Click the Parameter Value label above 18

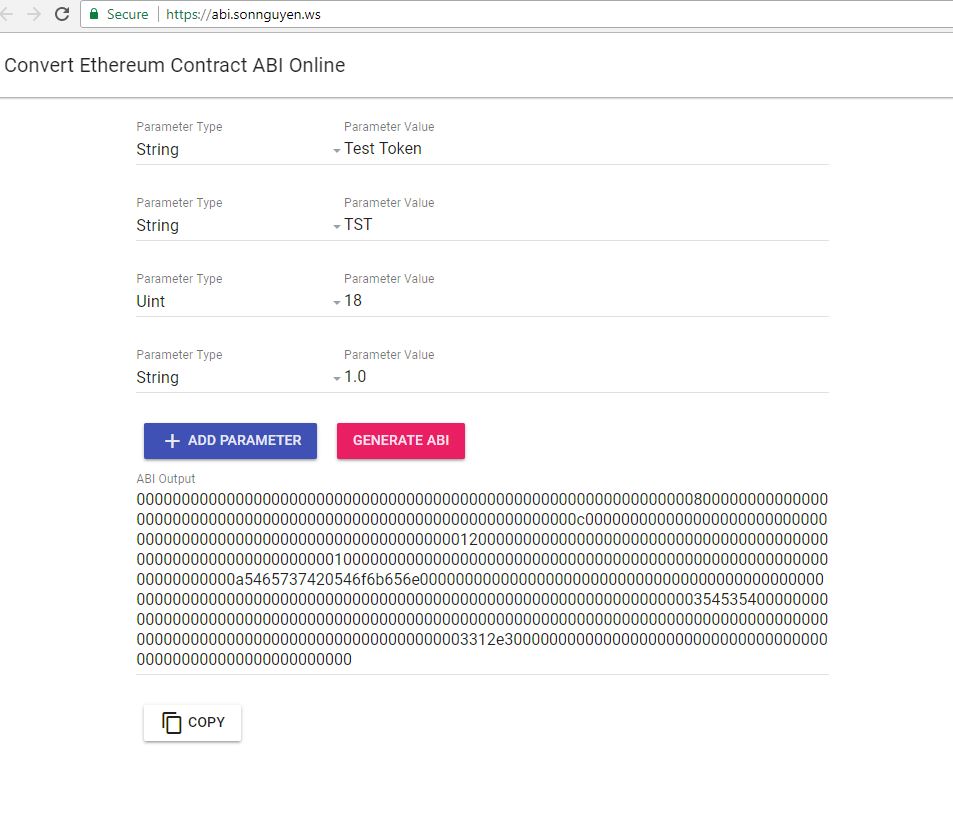pyautogui.click(x=389, y=279)
